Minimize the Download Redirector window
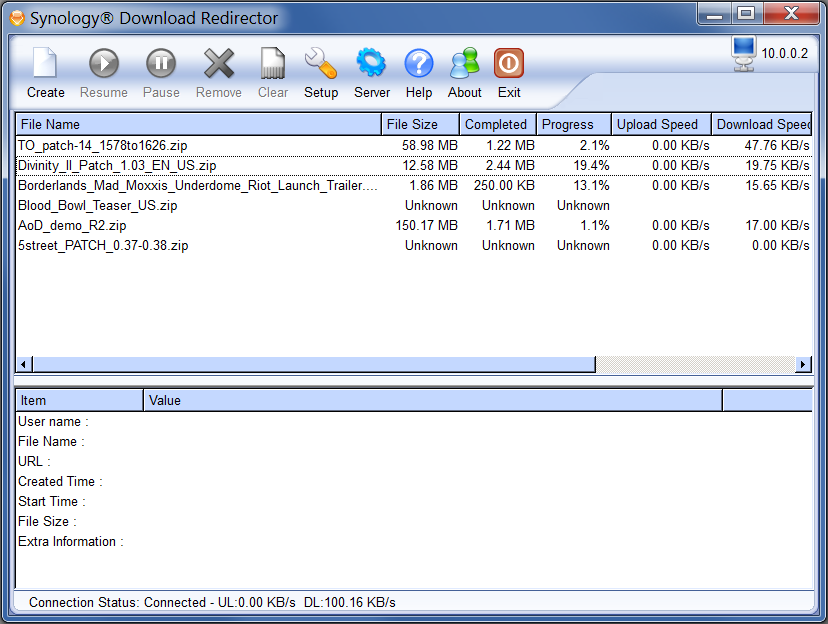The image size is (828, 624). tap(714, 14)
